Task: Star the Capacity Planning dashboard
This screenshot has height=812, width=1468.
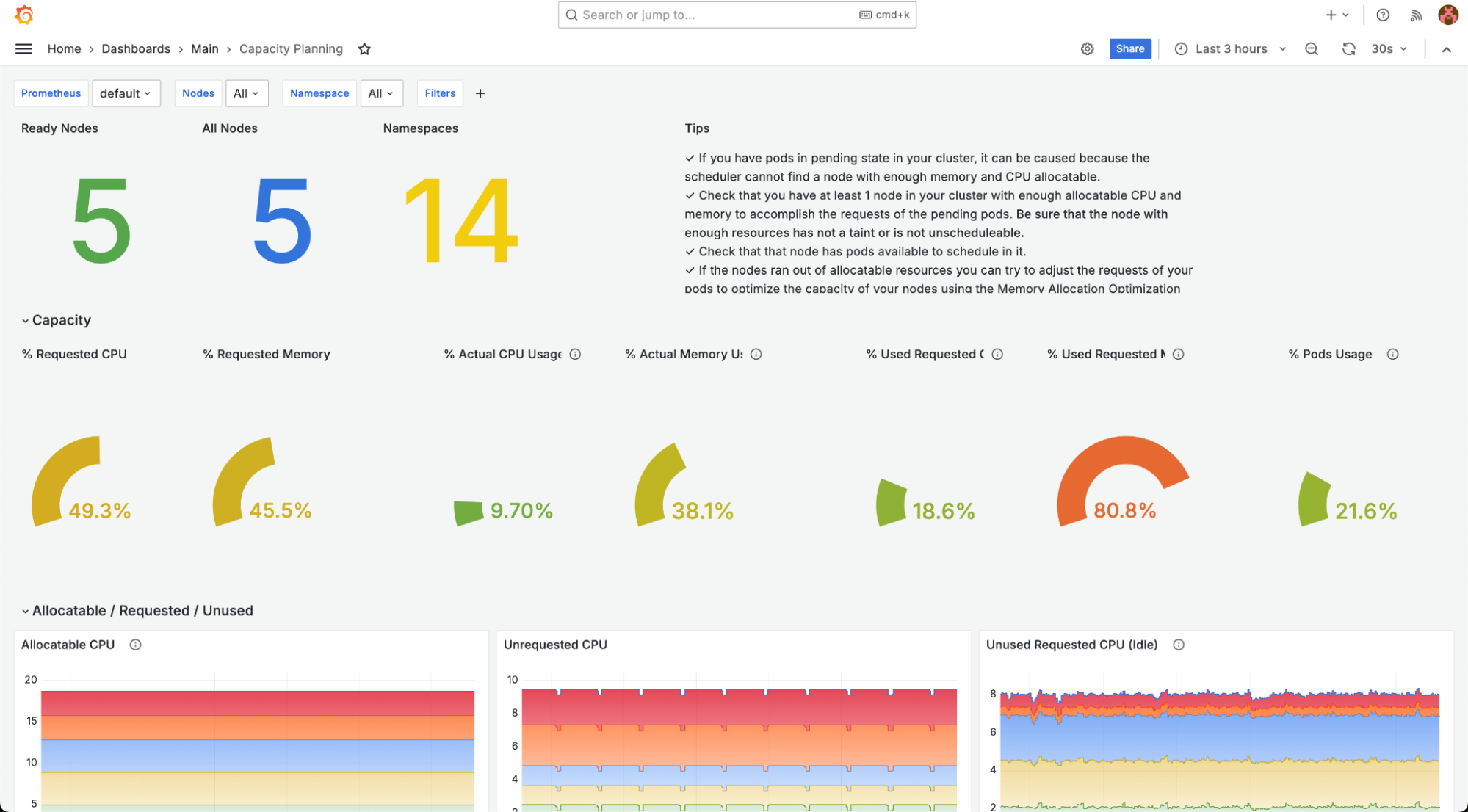Action: point(364,48)
